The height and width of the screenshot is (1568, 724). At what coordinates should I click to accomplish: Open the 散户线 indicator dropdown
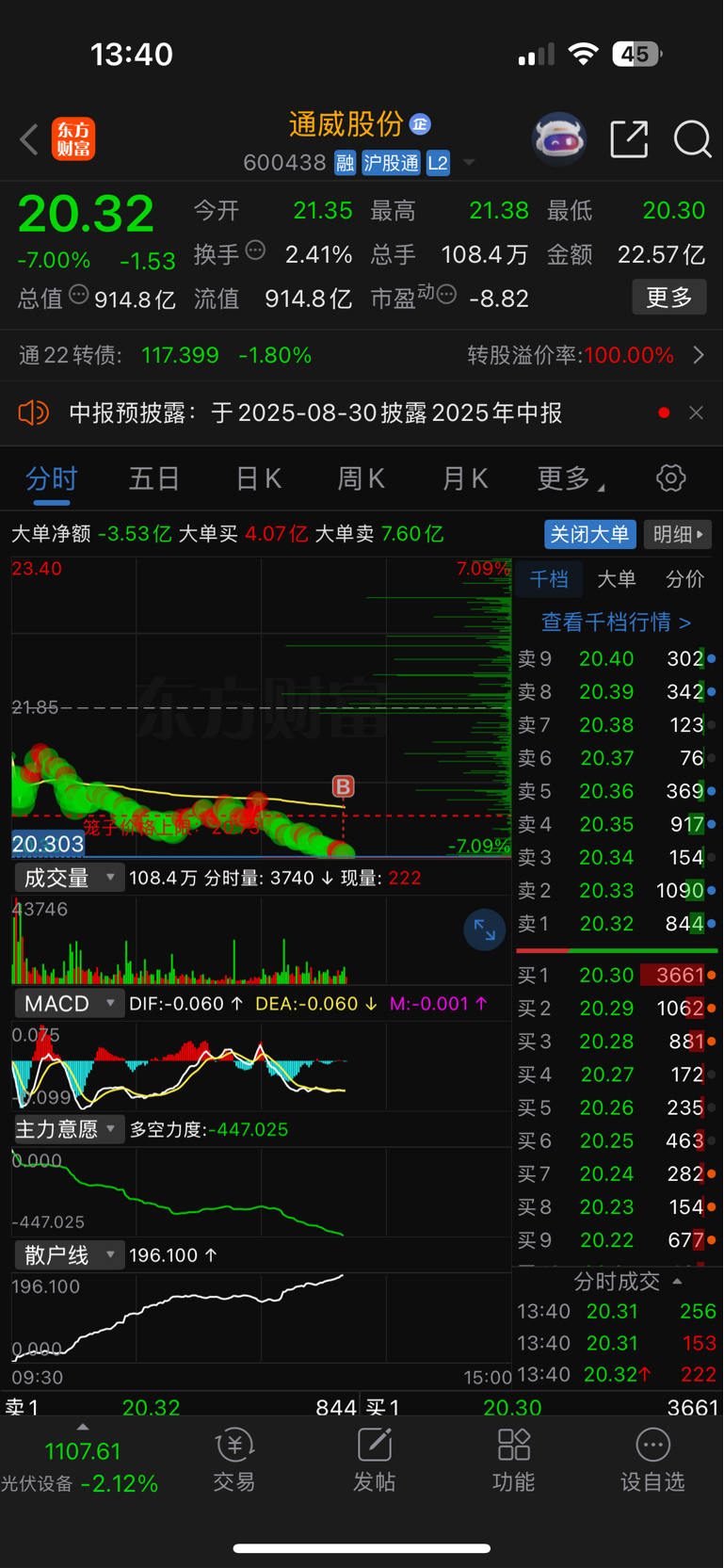click(69, 1255)
